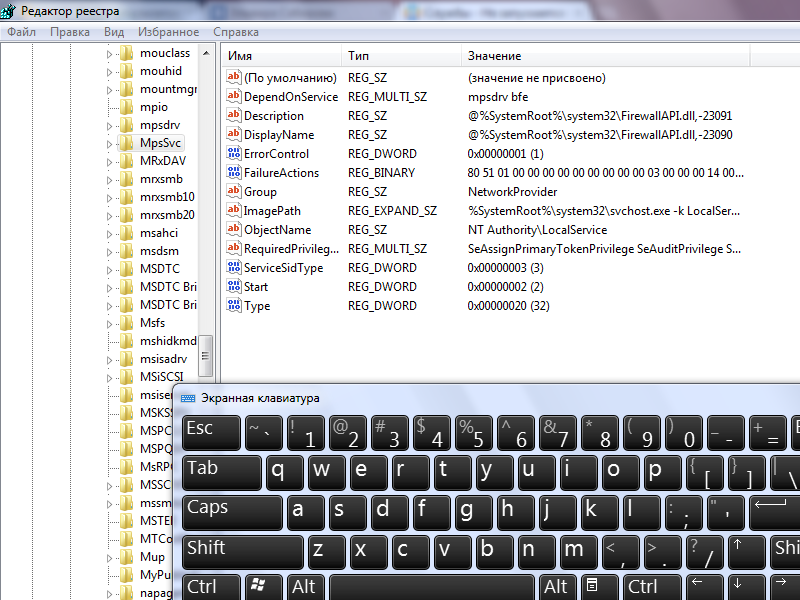Select the MpsSvc folder icon
Image resolution: width=800 pixels, height=600 pixels.
pos(126,143)
